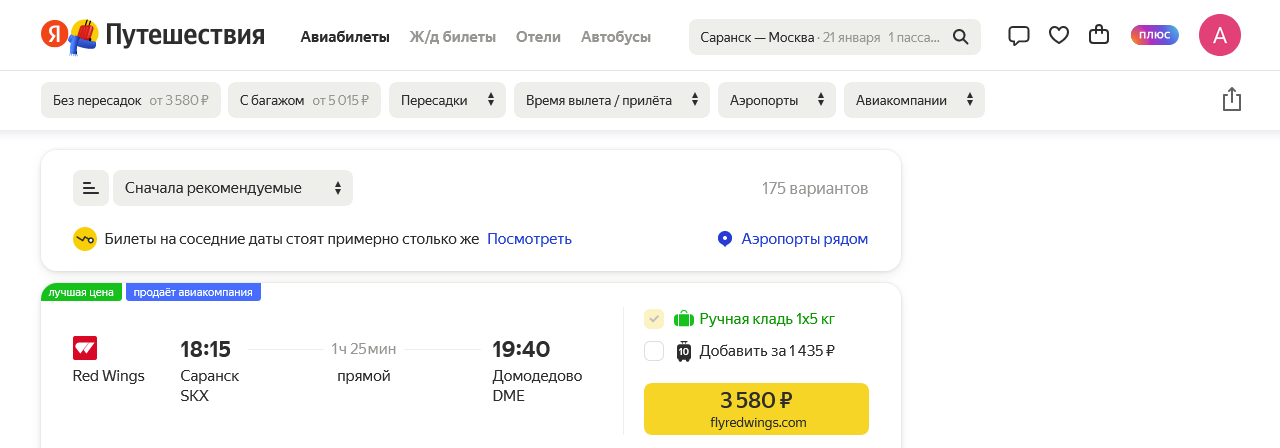Open the user profile avatar
Viewport: 1280px width, 448px height.
pyautogui.click(x=1219, y=36)
